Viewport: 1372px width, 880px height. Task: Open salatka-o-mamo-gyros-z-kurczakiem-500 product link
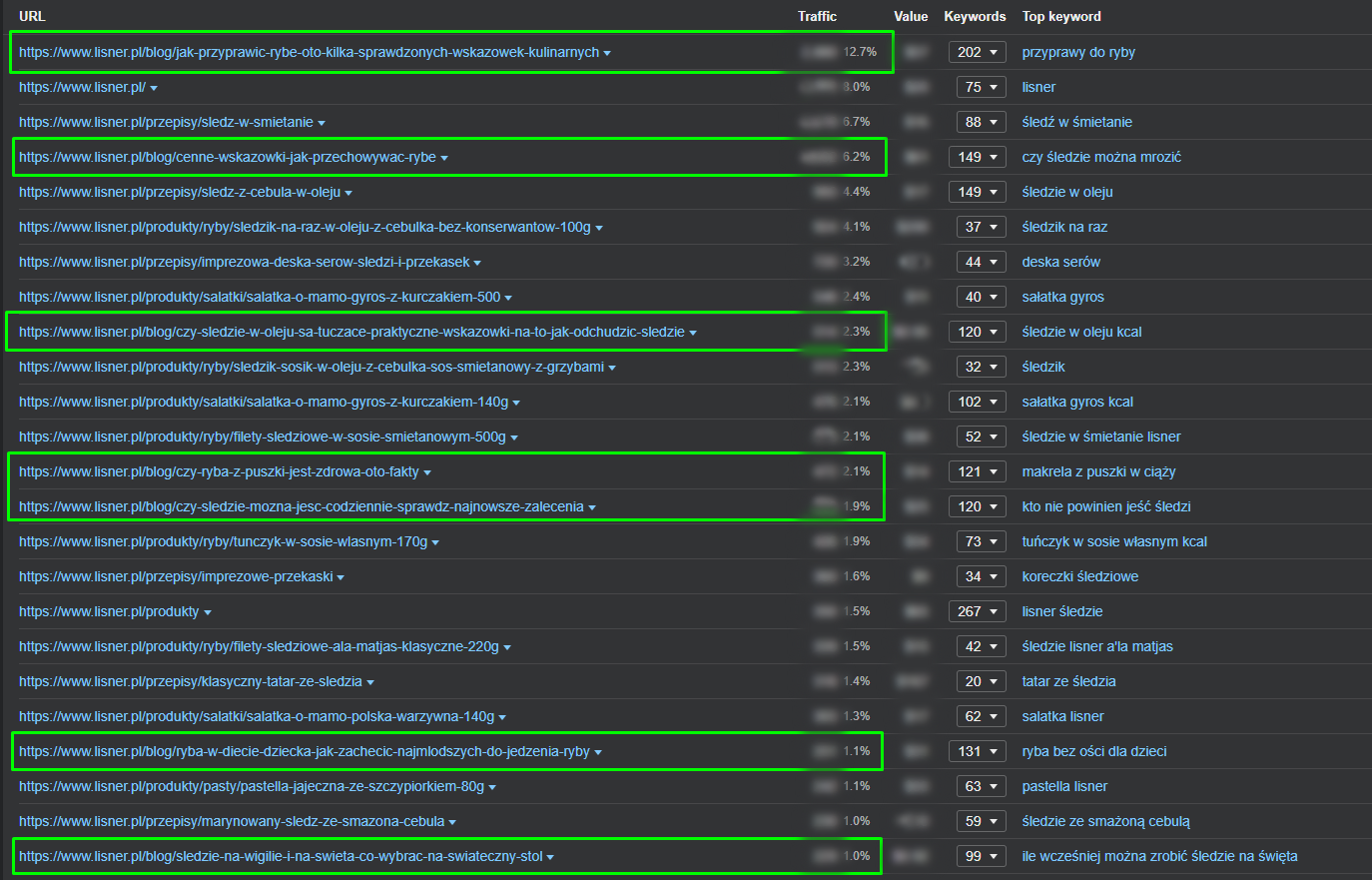click(x=260, y=297)
